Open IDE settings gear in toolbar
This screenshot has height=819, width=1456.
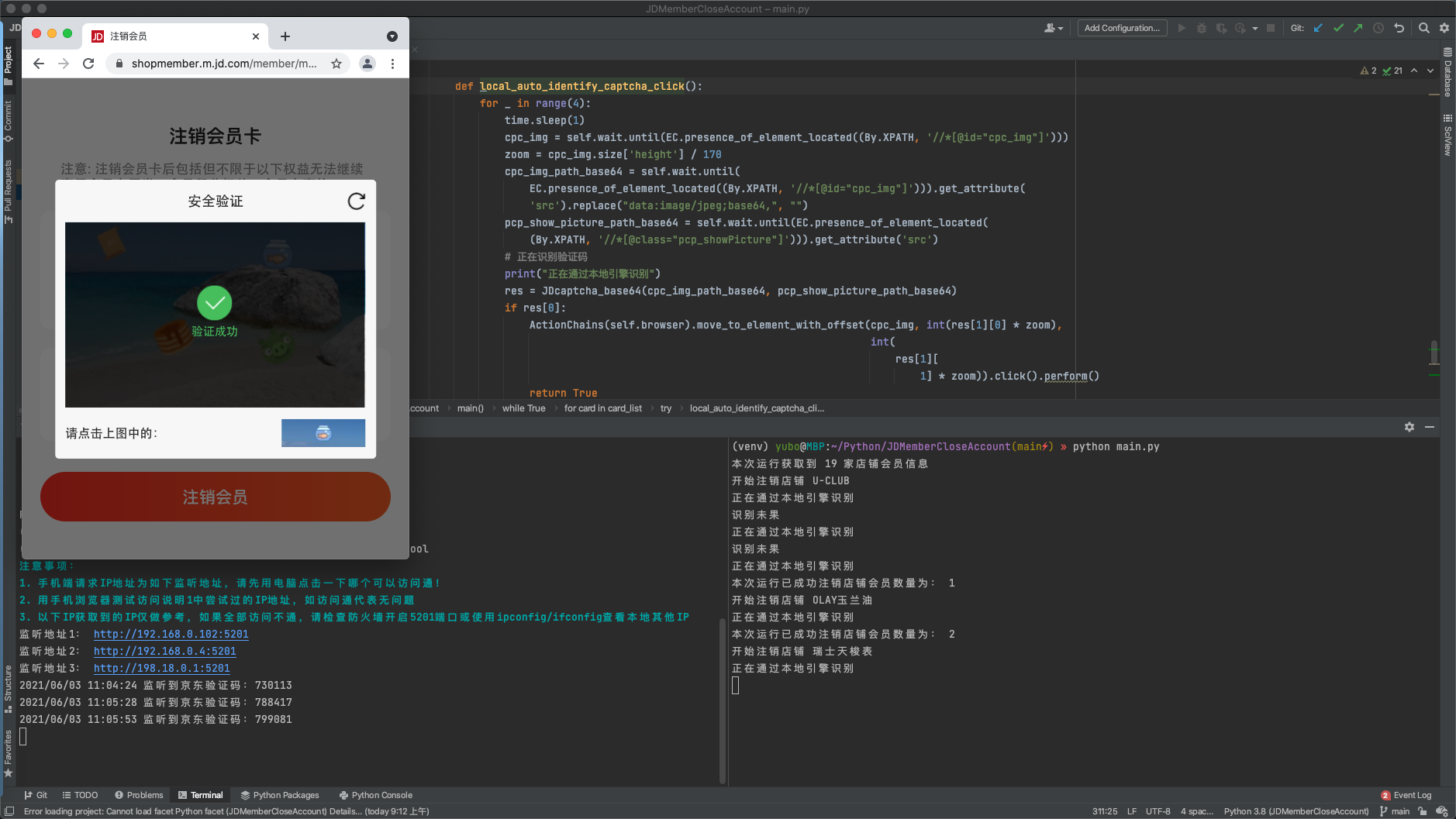click(x=1444, y=28)
